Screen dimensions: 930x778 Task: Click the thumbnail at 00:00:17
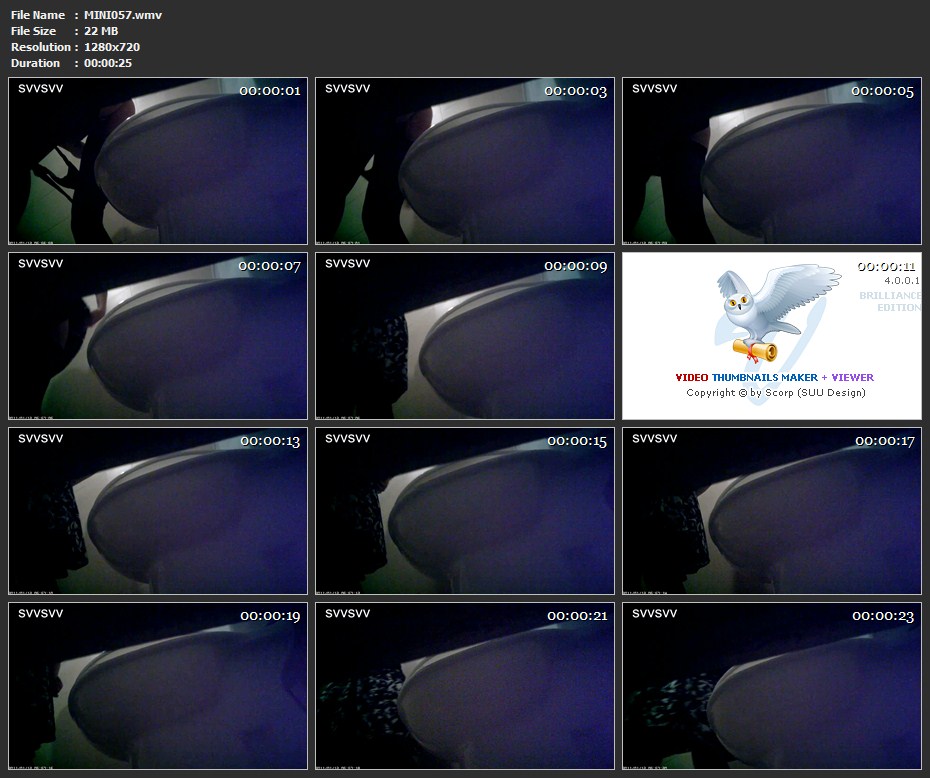(772, 511)
